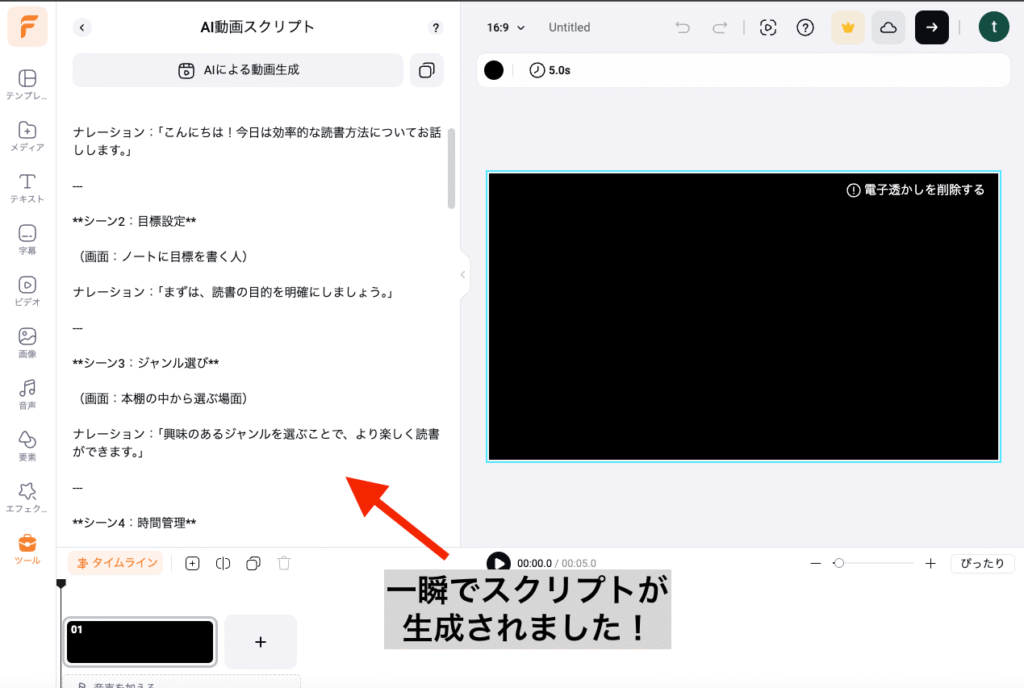Screen dimensions: 1024x688
Task: Change the 5.0s scene duration
Action: pyautogui.click(x=550, y=70)
